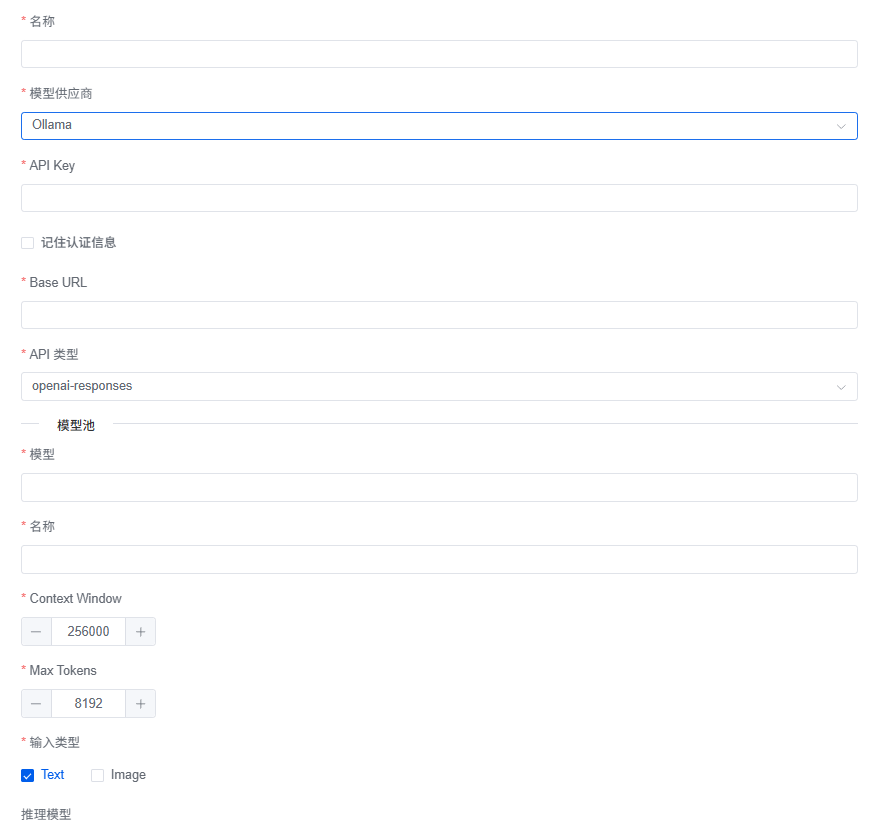Increase the Context Window value with plus
Screen dimensions: 883x836
click(x=140, y=632)
